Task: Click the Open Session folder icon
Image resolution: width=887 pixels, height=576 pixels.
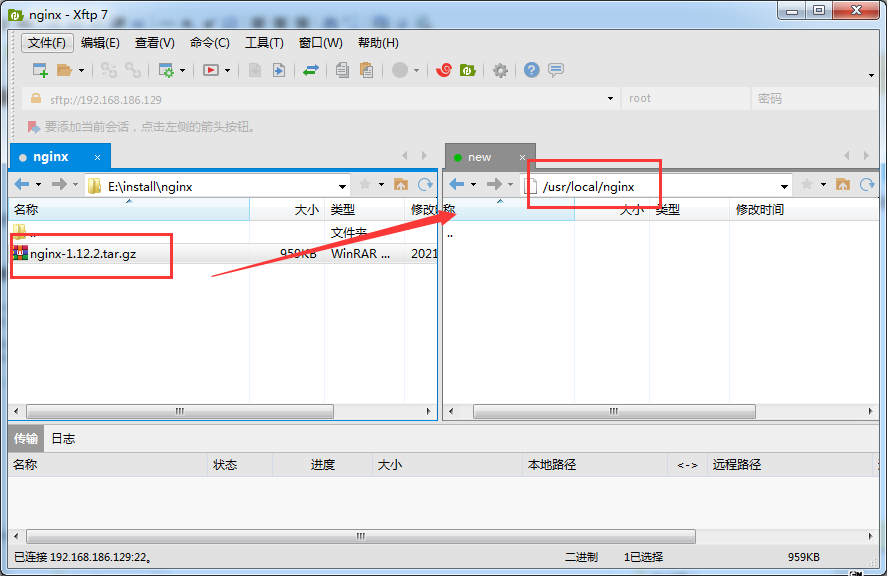Action: pos(64,70)
